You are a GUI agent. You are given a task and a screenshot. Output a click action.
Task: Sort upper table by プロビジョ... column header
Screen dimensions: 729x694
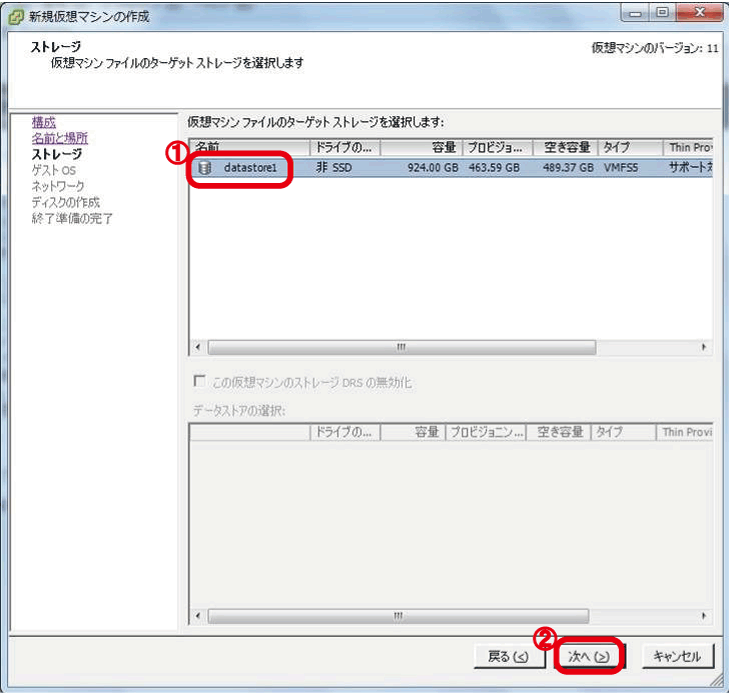click(x=497, y=147)
